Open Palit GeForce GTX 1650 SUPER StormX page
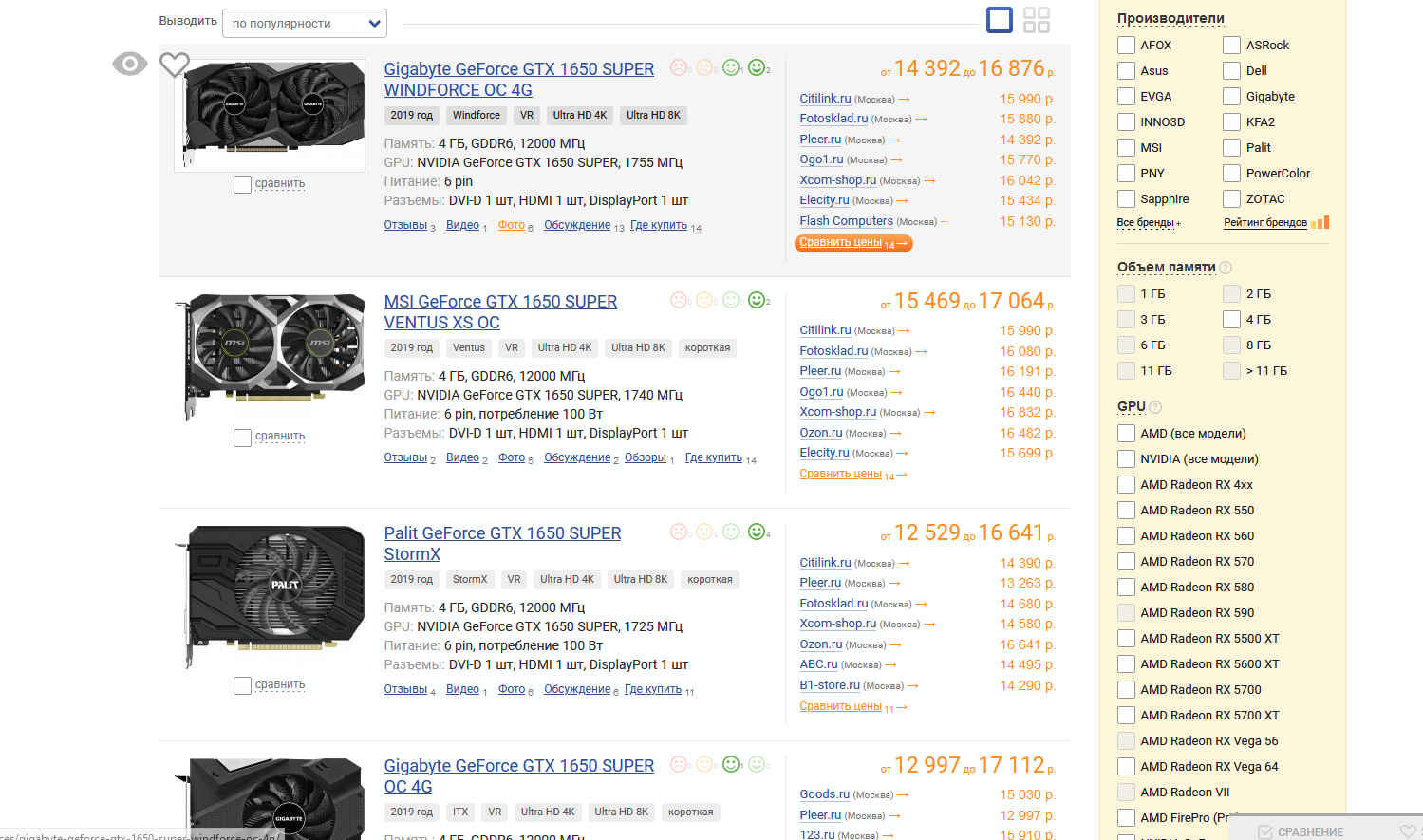Screen dimensions: 1423x840 coord(502,544)
